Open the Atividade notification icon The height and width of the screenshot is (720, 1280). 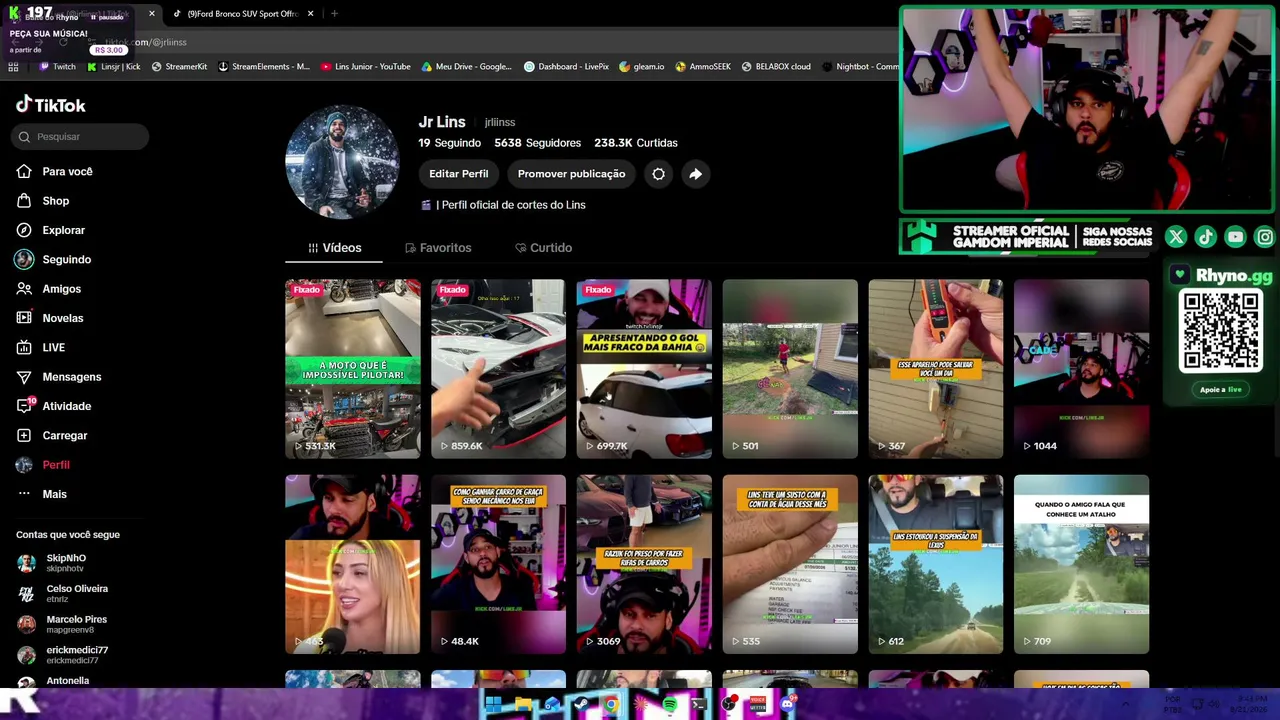pyautogui.click(x=24, y=406)
